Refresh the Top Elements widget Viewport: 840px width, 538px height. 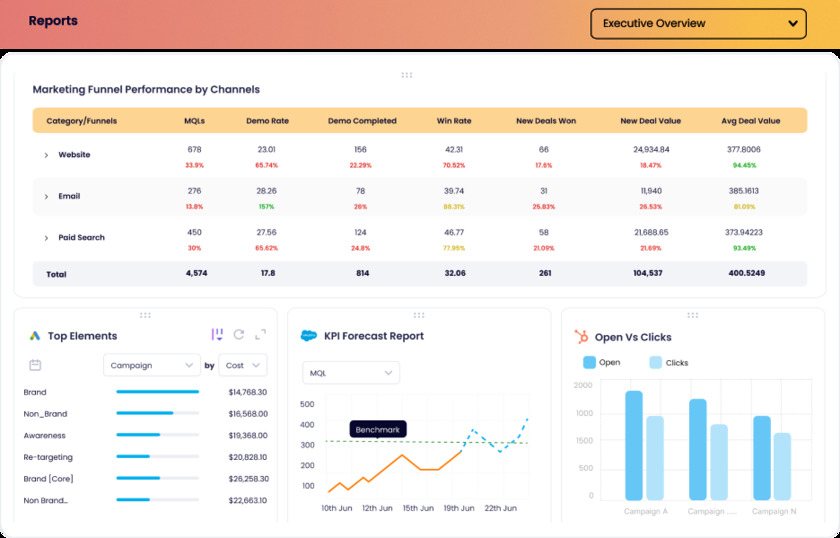pos(239,335)
